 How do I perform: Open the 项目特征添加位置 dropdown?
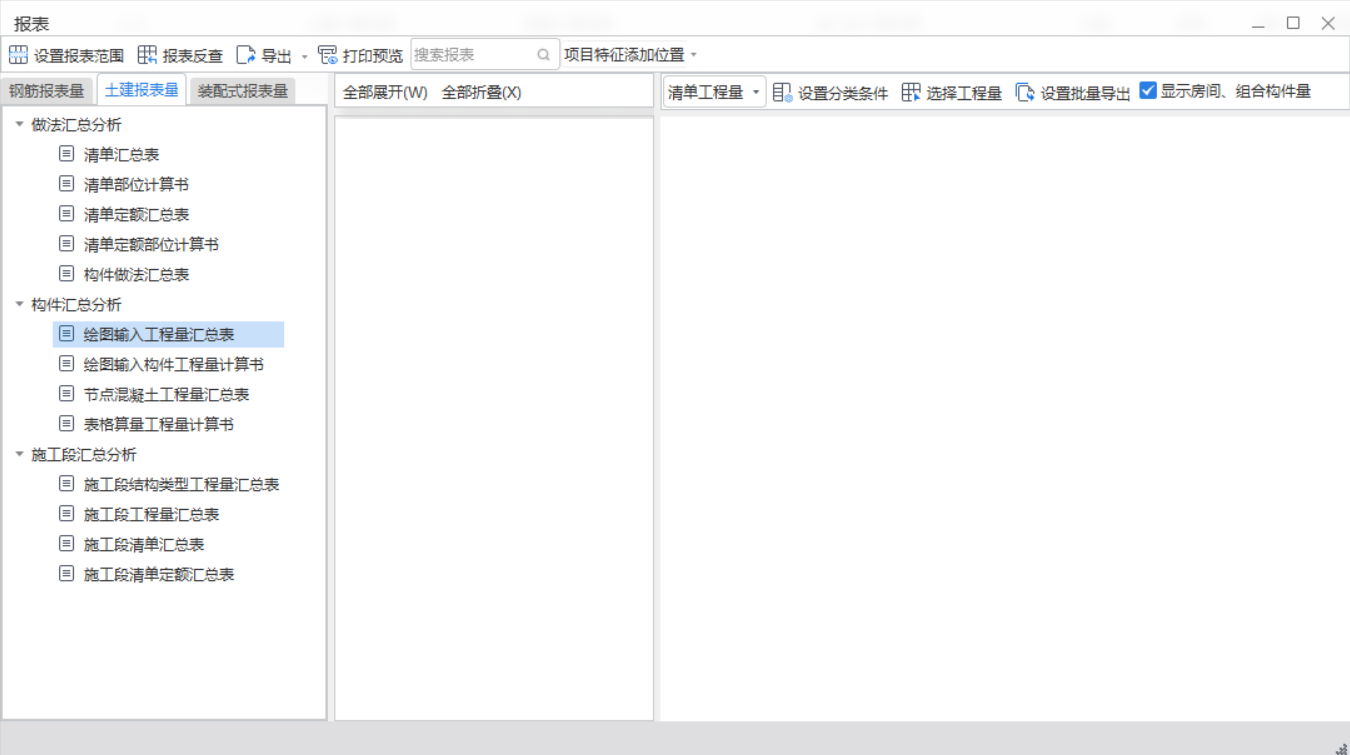click(x=630, y=55)
